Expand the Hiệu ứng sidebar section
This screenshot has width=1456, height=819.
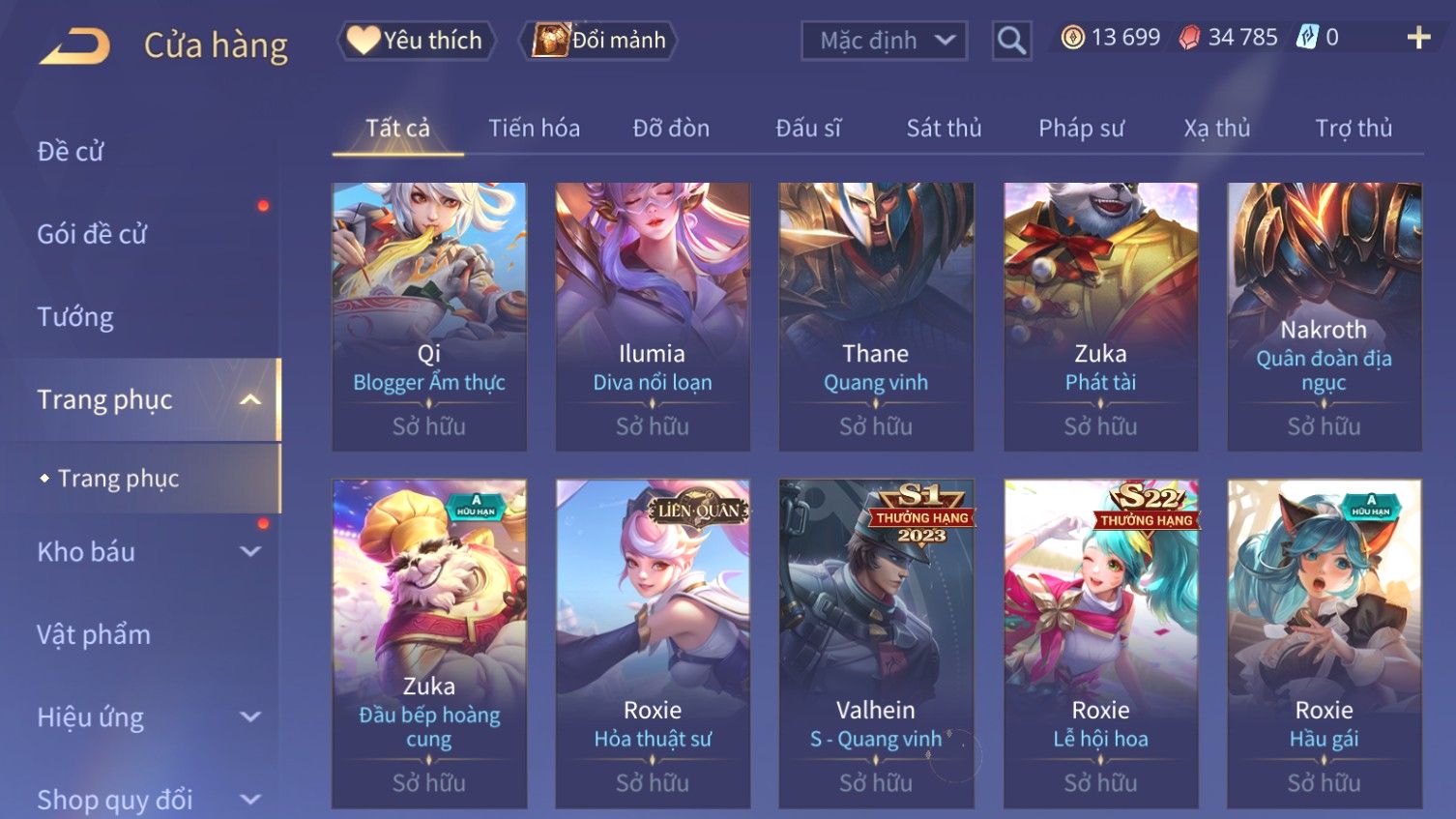[x=250, y=717]
